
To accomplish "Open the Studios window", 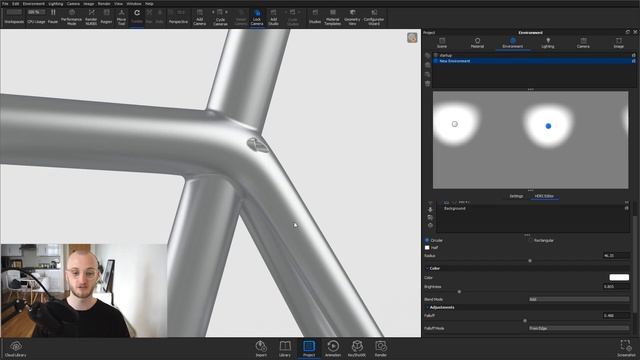I will 315,17.
